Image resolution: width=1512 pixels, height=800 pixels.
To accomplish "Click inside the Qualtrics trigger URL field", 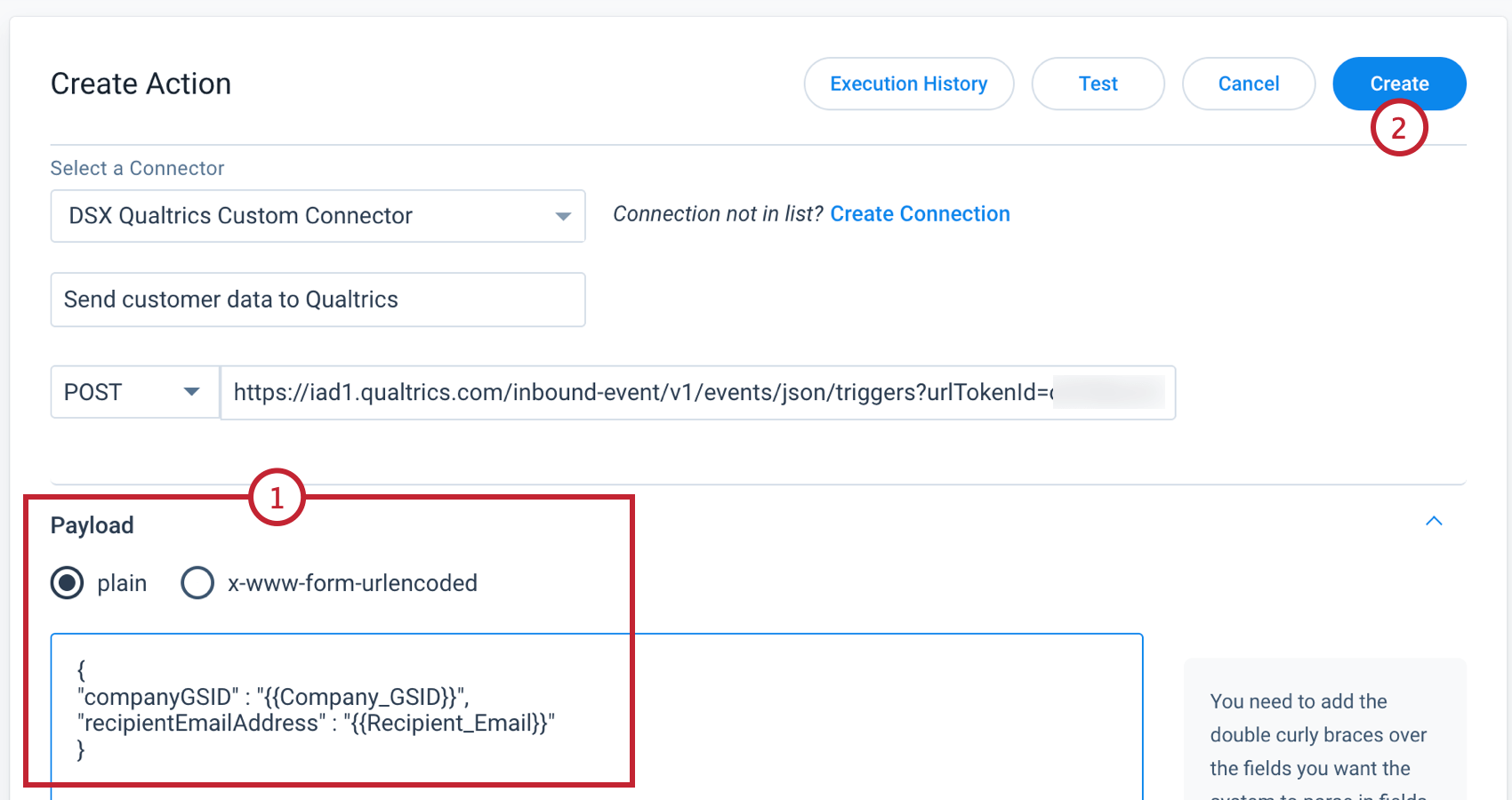I will pos(694,392).
